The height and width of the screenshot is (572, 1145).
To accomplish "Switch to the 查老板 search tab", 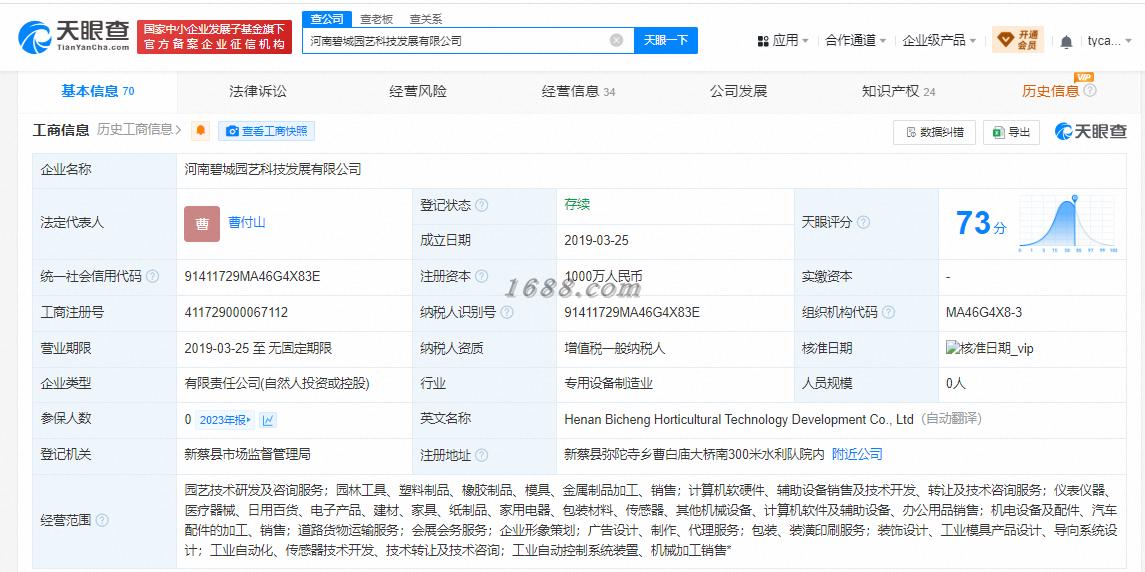I will pos(377,20).
